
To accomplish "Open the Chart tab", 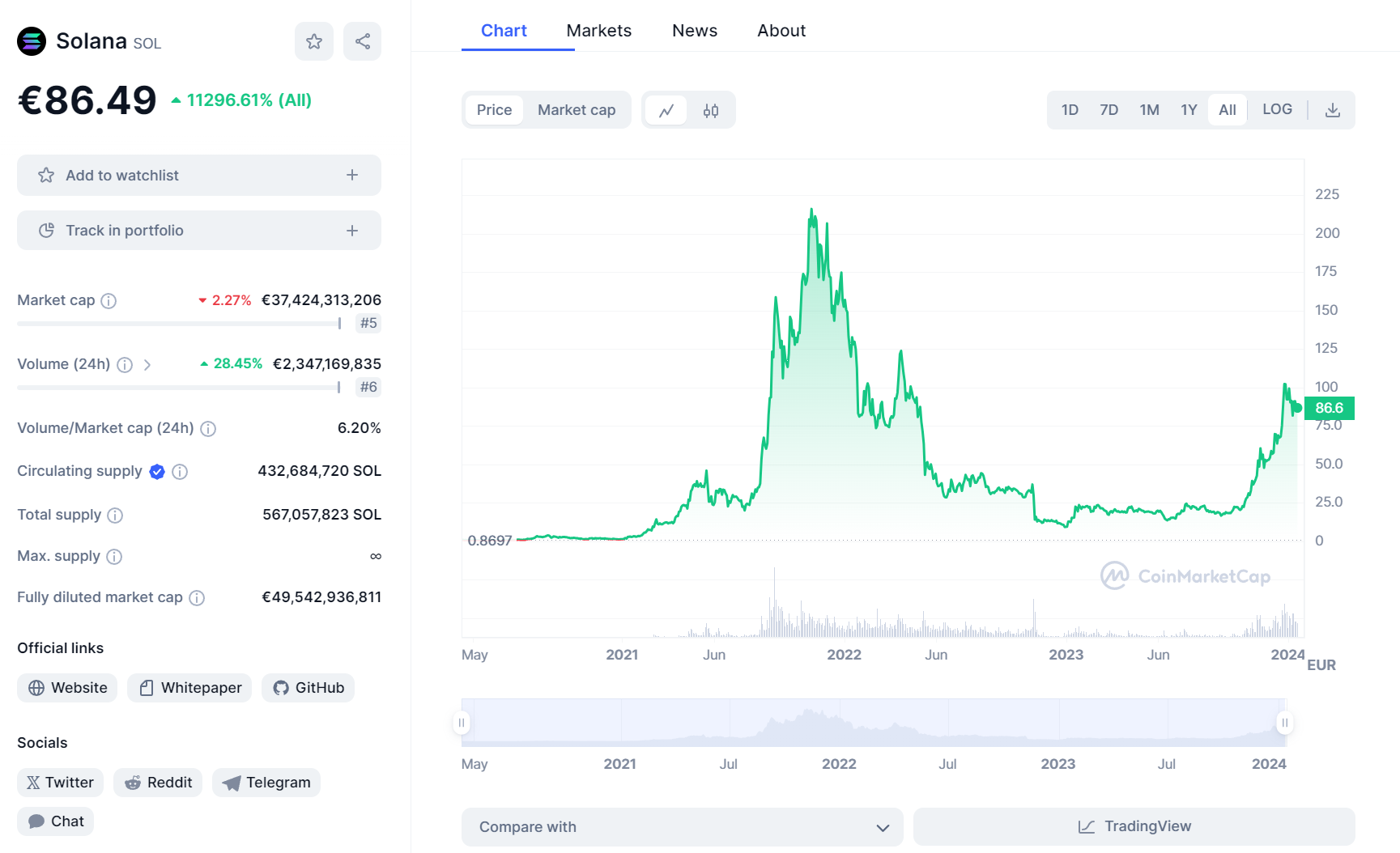I will [504, 31].
